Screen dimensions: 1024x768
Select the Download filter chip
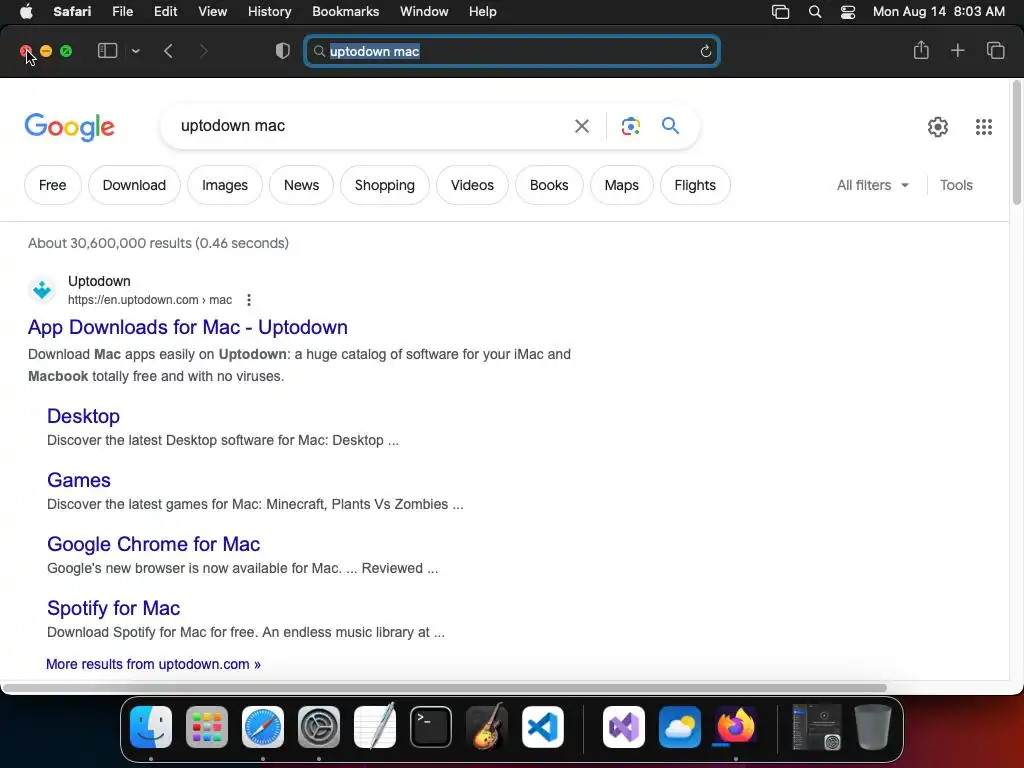pyautogui.click(x=134, y=185)
